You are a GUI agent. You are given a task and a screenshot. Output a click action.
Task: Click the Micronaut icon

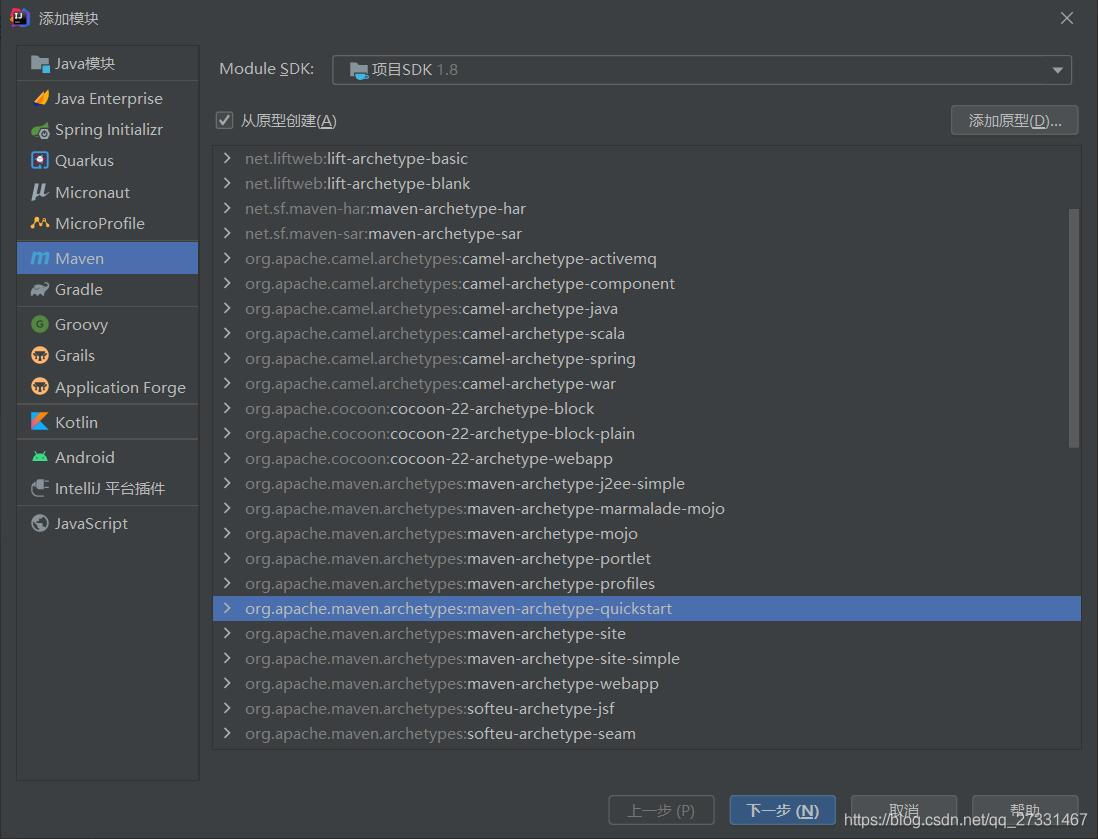pyautogui.click(x=40, y=191)
